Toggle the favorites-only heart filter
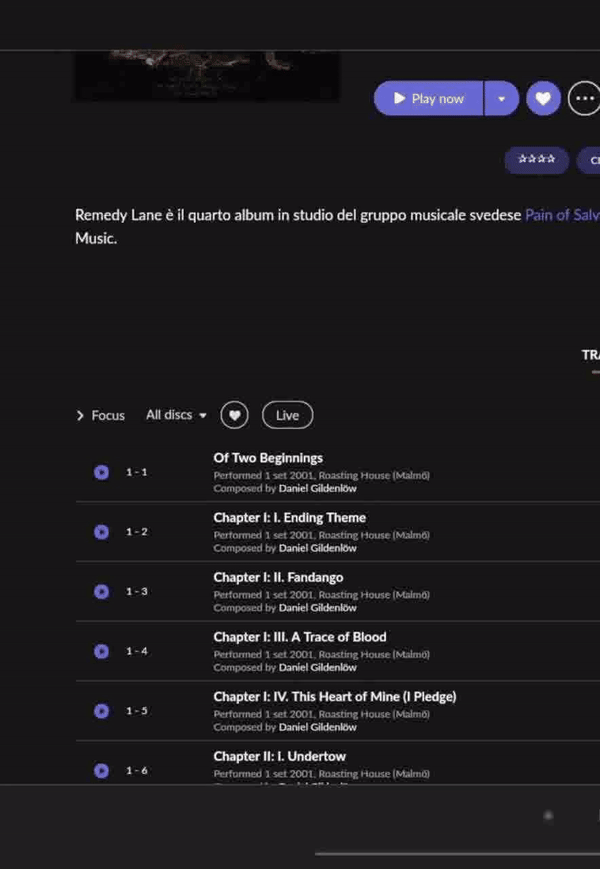600x869 pixels. tap(234, 415)
